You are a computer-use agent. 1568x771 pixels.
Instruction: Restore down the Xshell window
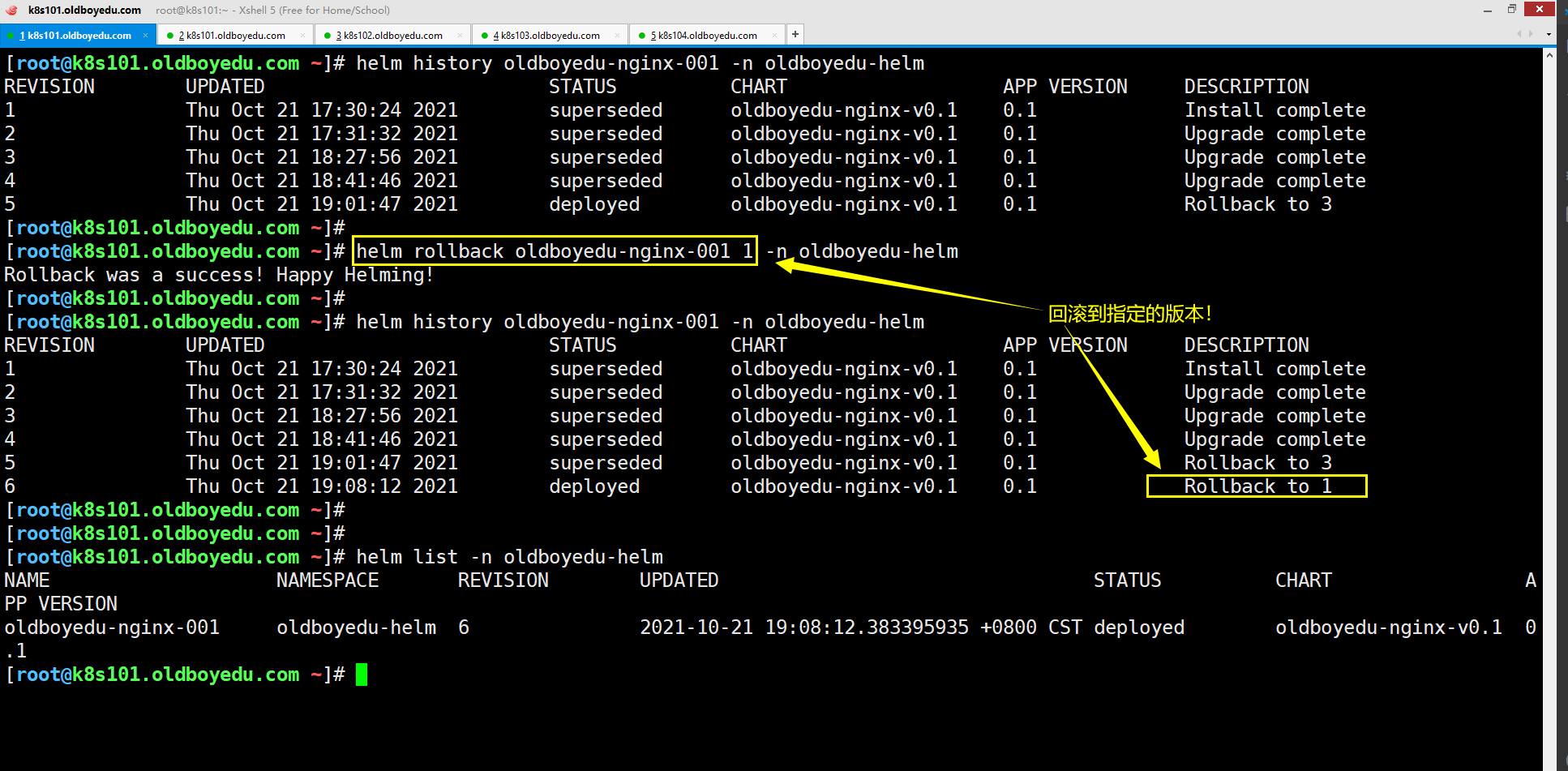click(x=1512, y=10)
